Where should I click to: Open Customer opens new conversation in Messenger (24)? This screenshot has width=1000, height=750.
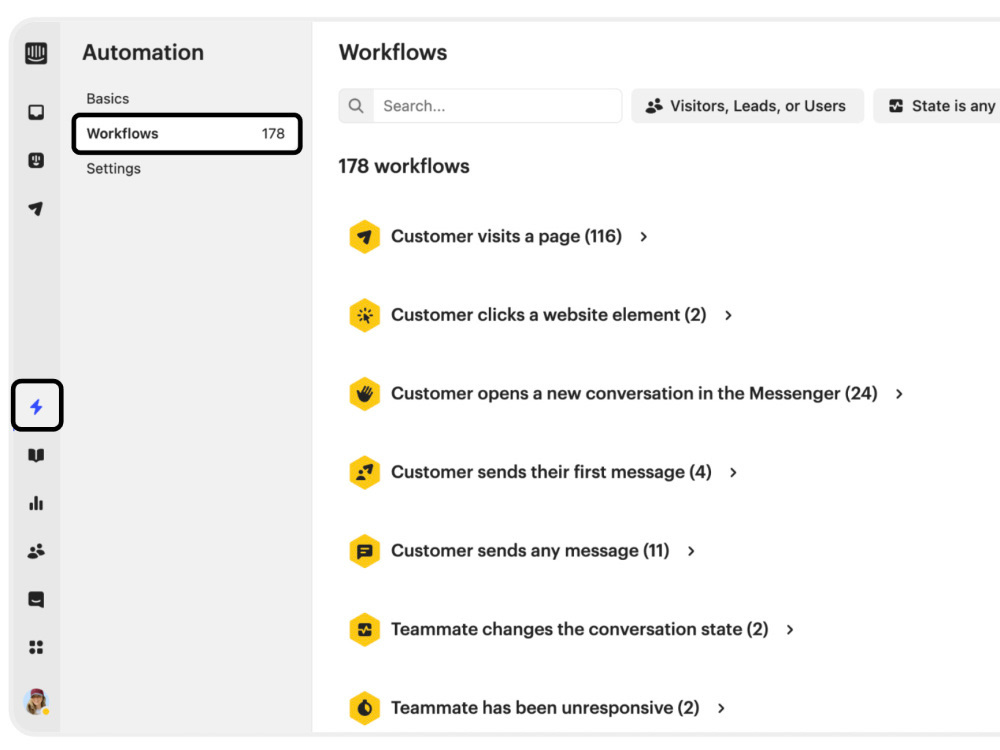tap(634, 393)
